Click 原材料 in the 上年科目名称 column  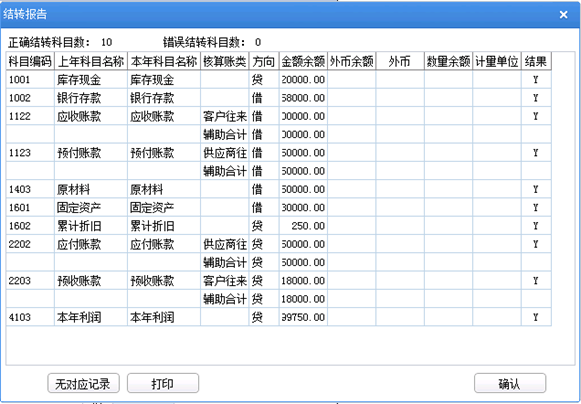pyautogui.click(x=73, y=189)
